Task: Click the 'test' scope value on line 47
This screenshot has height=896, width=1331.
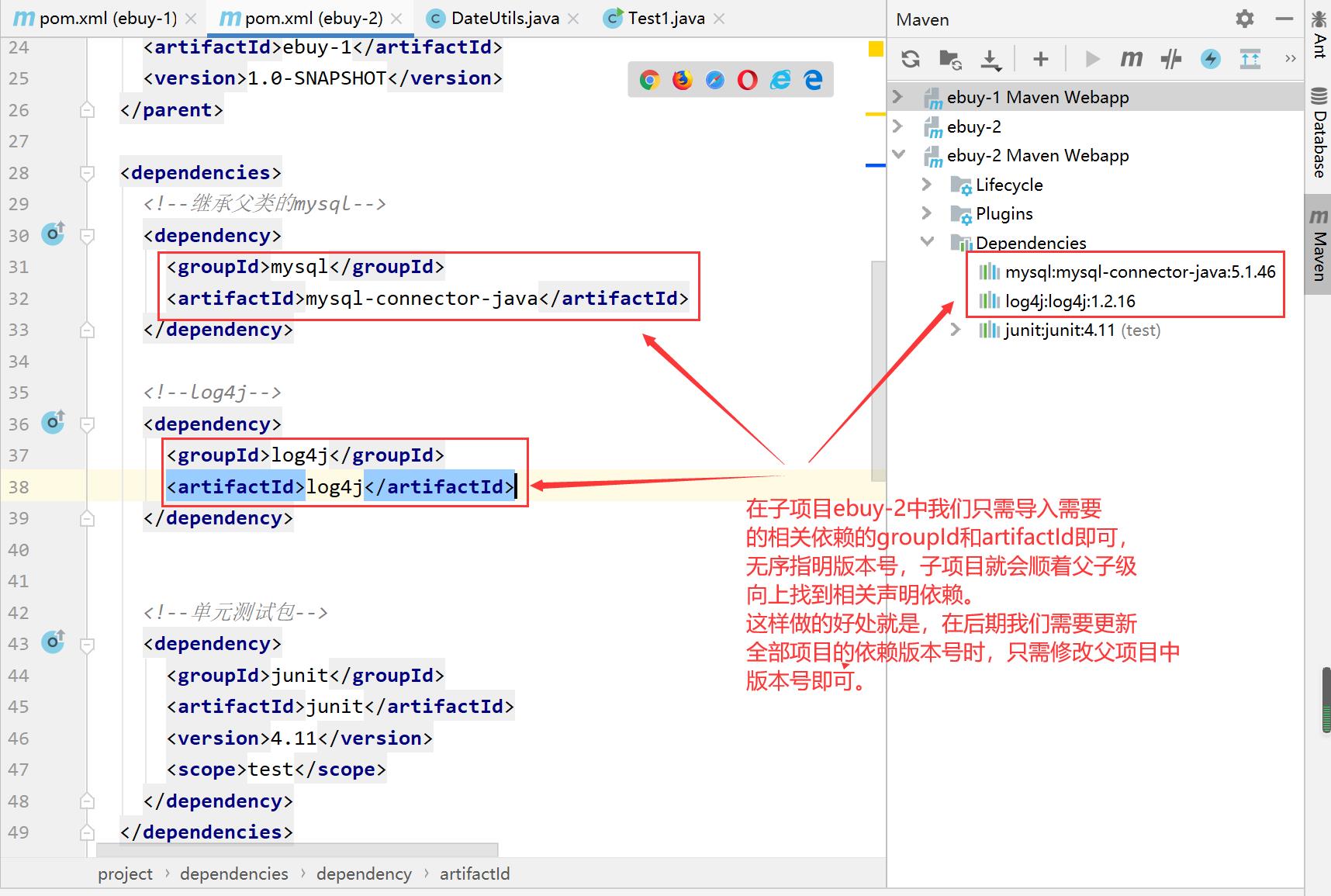Action: pos(271,770)
